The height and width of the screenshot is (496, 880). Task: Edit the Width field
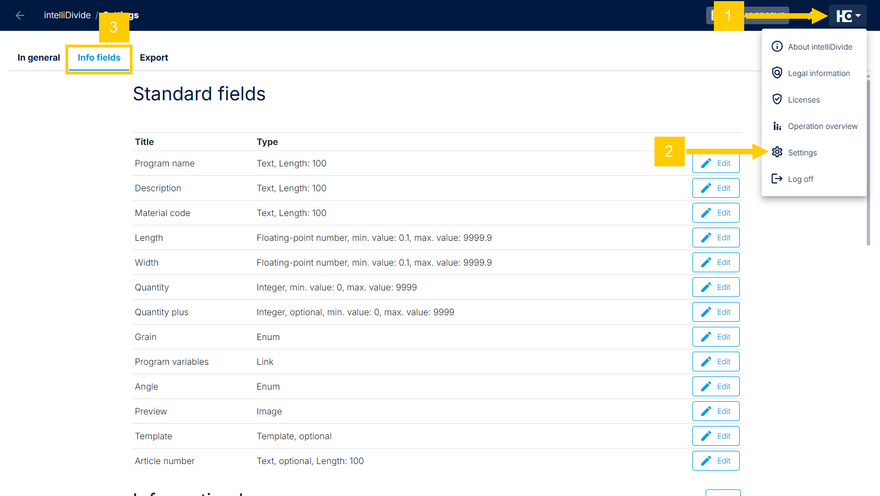716,262
